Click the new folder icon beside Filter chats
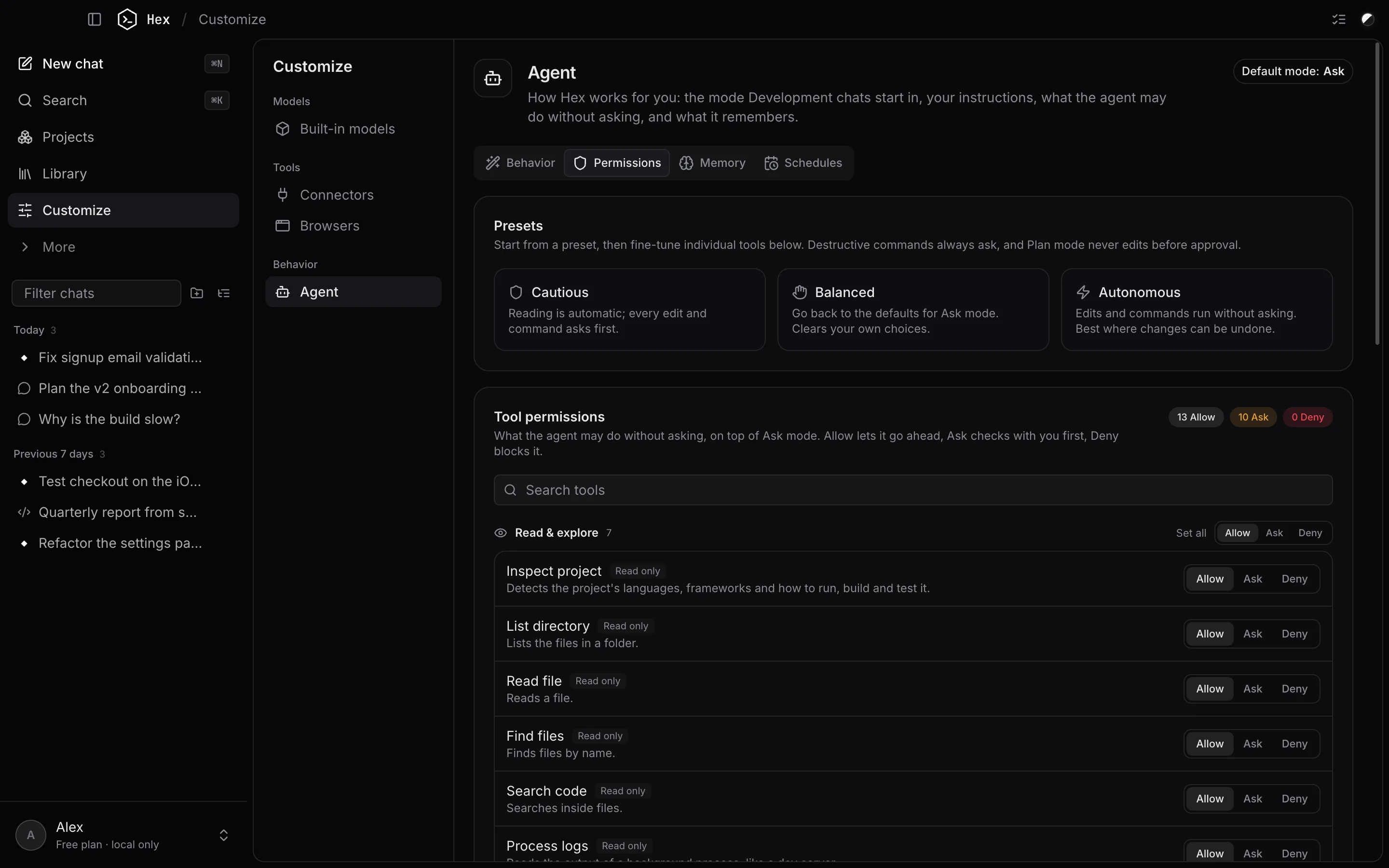 [197, 293]
